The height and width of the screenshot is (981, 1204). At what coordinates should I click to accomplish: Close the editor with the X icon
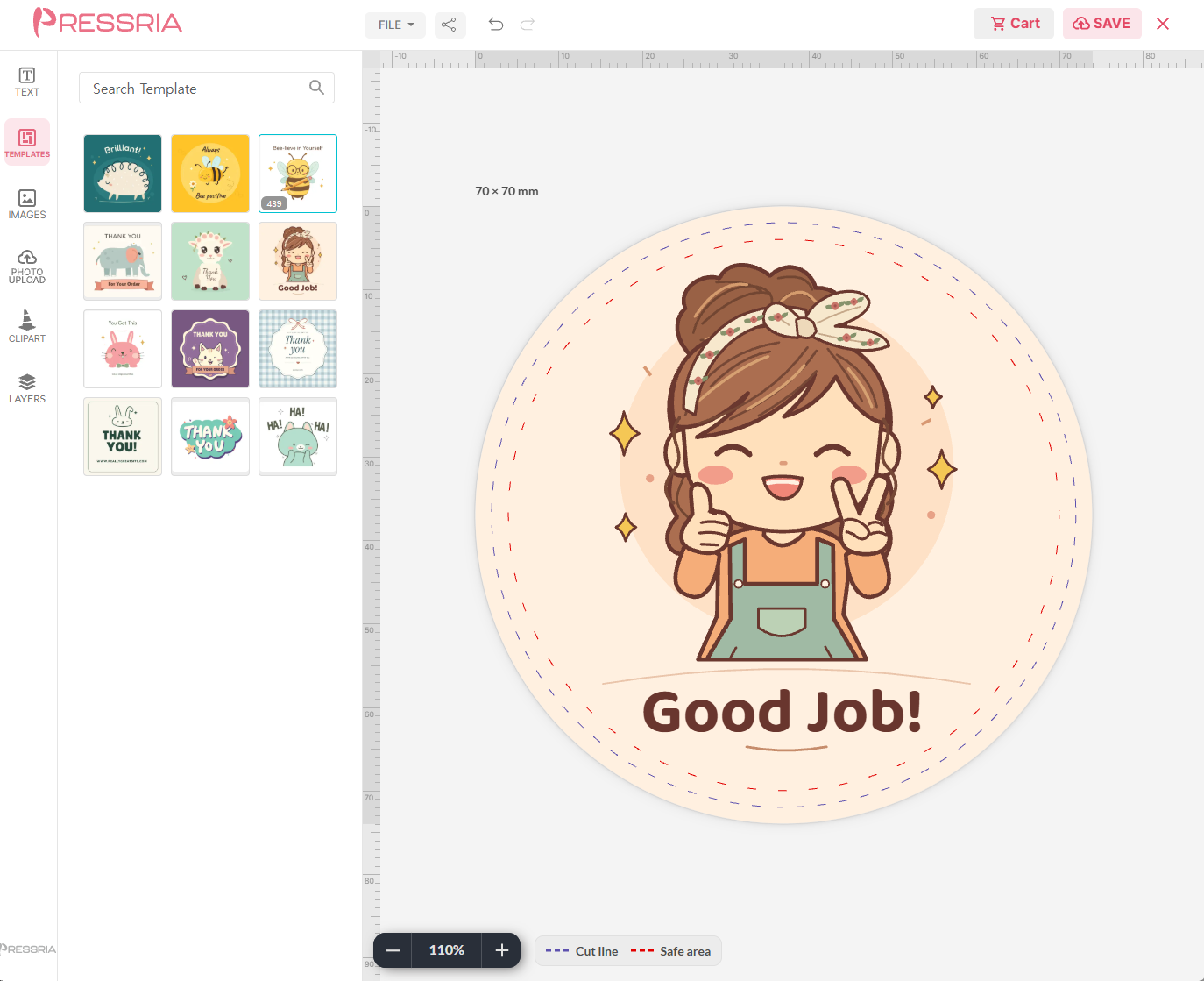coord(1163,24)
